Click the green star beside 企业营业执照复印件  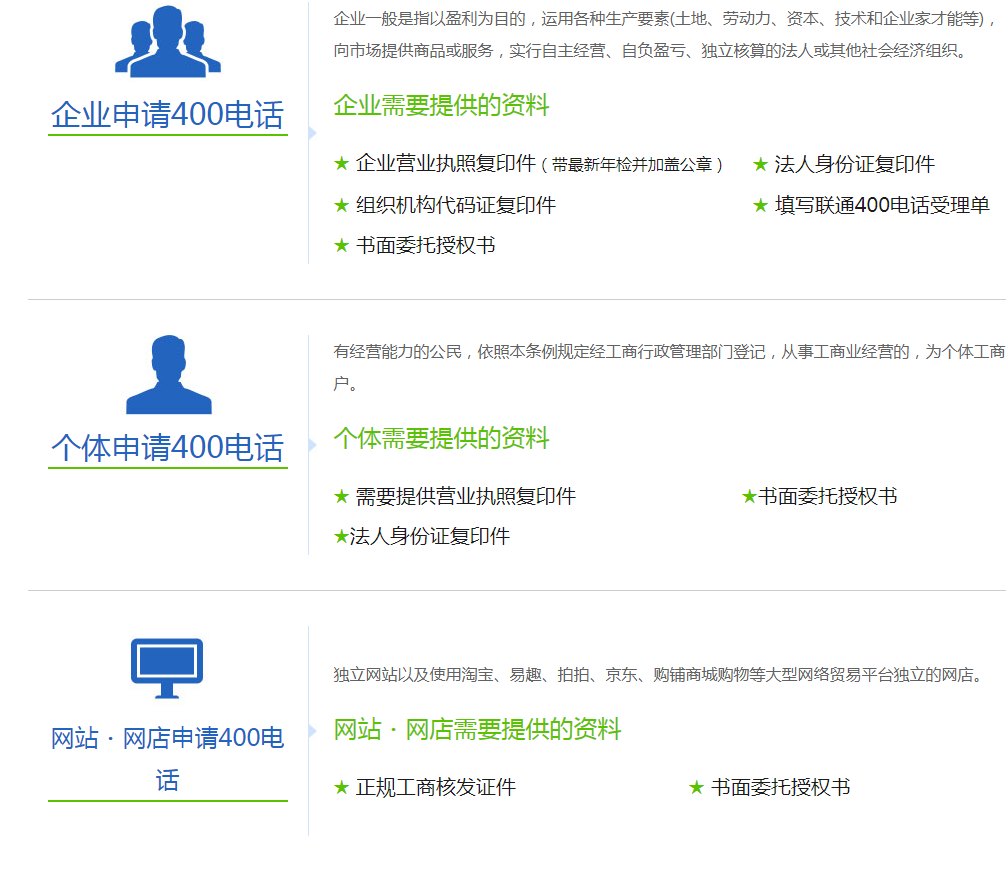click(x=341, y=164)
